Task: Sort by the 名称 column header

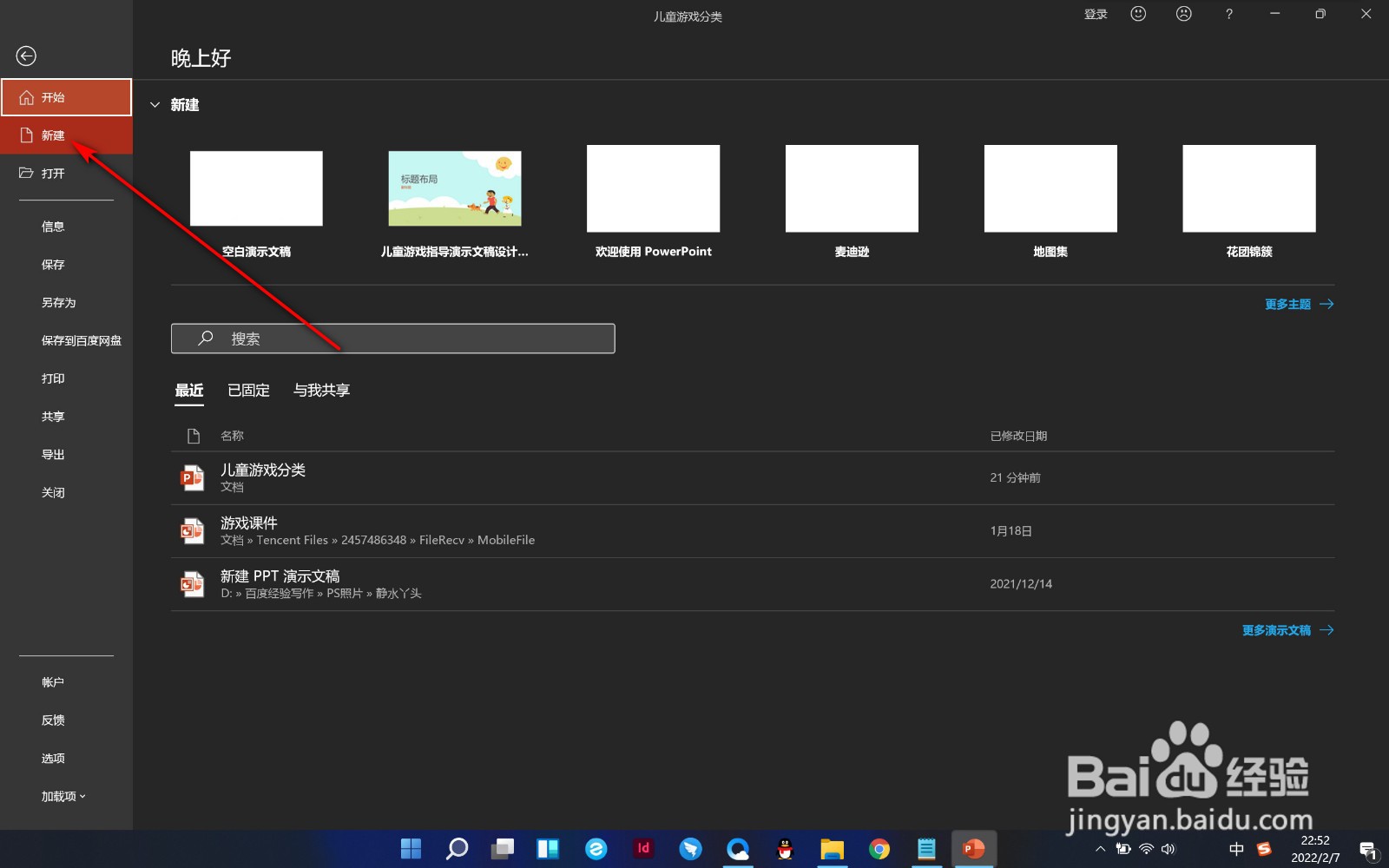Action: 232,436
